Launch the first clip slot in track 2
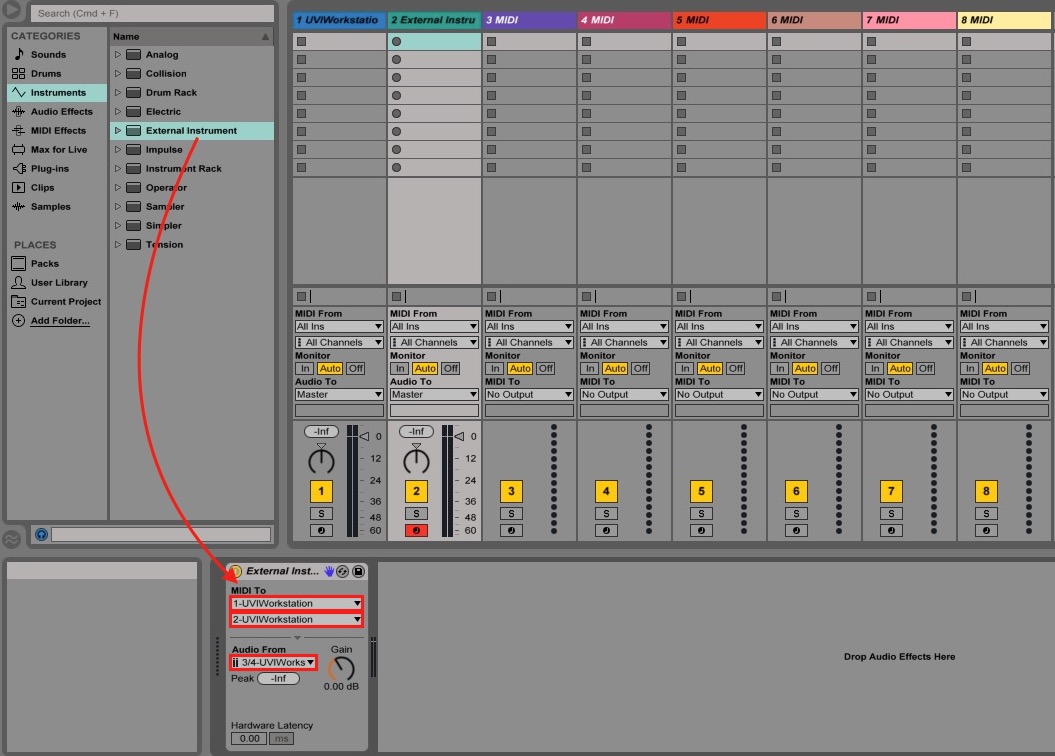This screenshot has width=1055, height=756. click(396, 42)
